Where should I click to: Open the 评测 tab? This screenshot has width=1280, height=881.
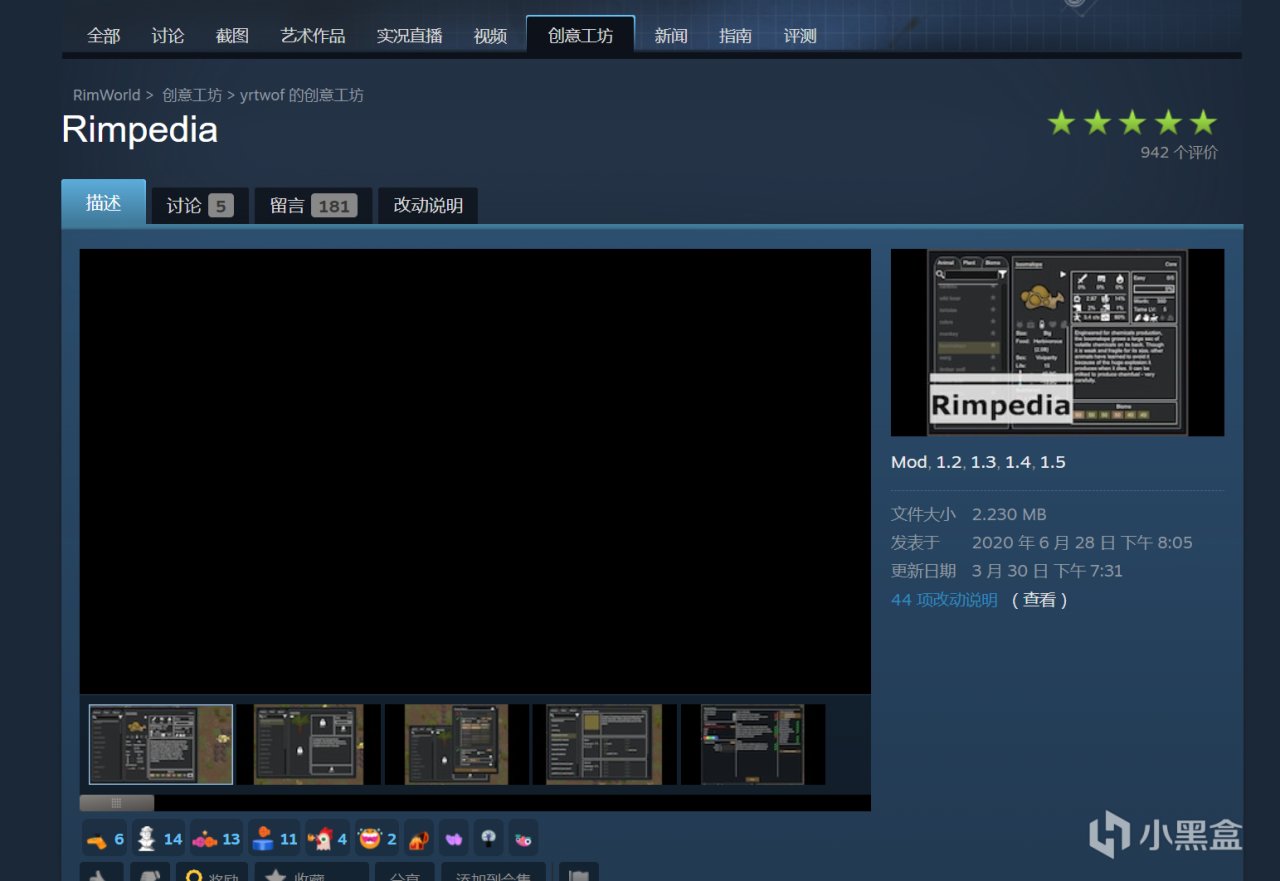[x=800, y=36]
